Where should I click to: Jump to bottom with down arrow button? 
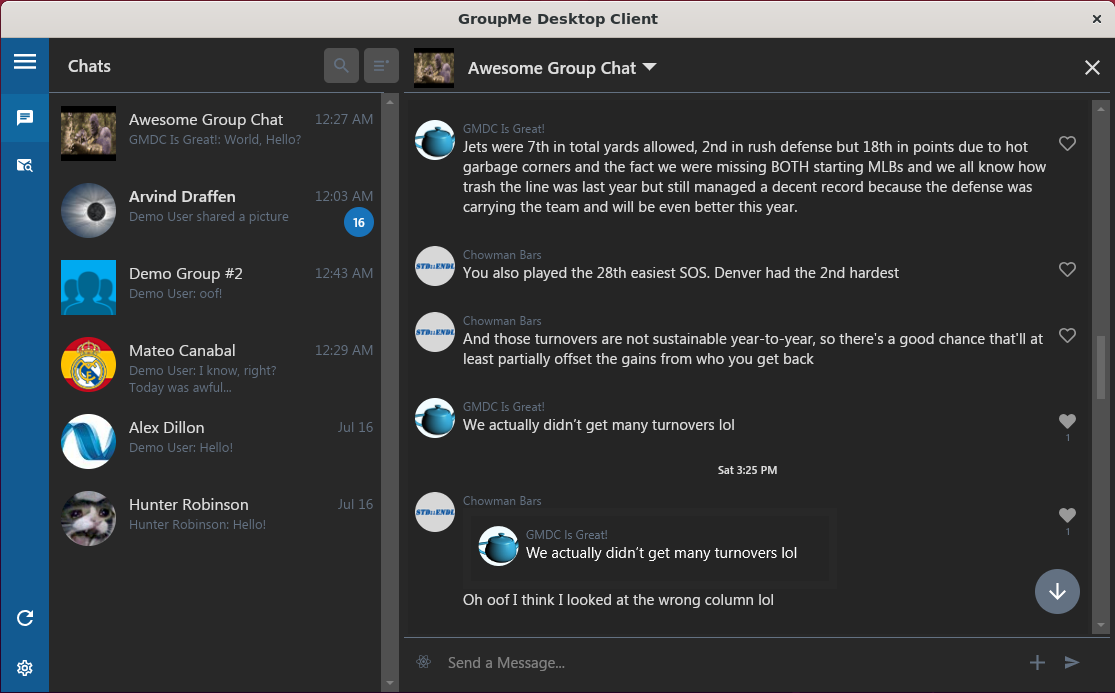click(x=1057, y=591)
